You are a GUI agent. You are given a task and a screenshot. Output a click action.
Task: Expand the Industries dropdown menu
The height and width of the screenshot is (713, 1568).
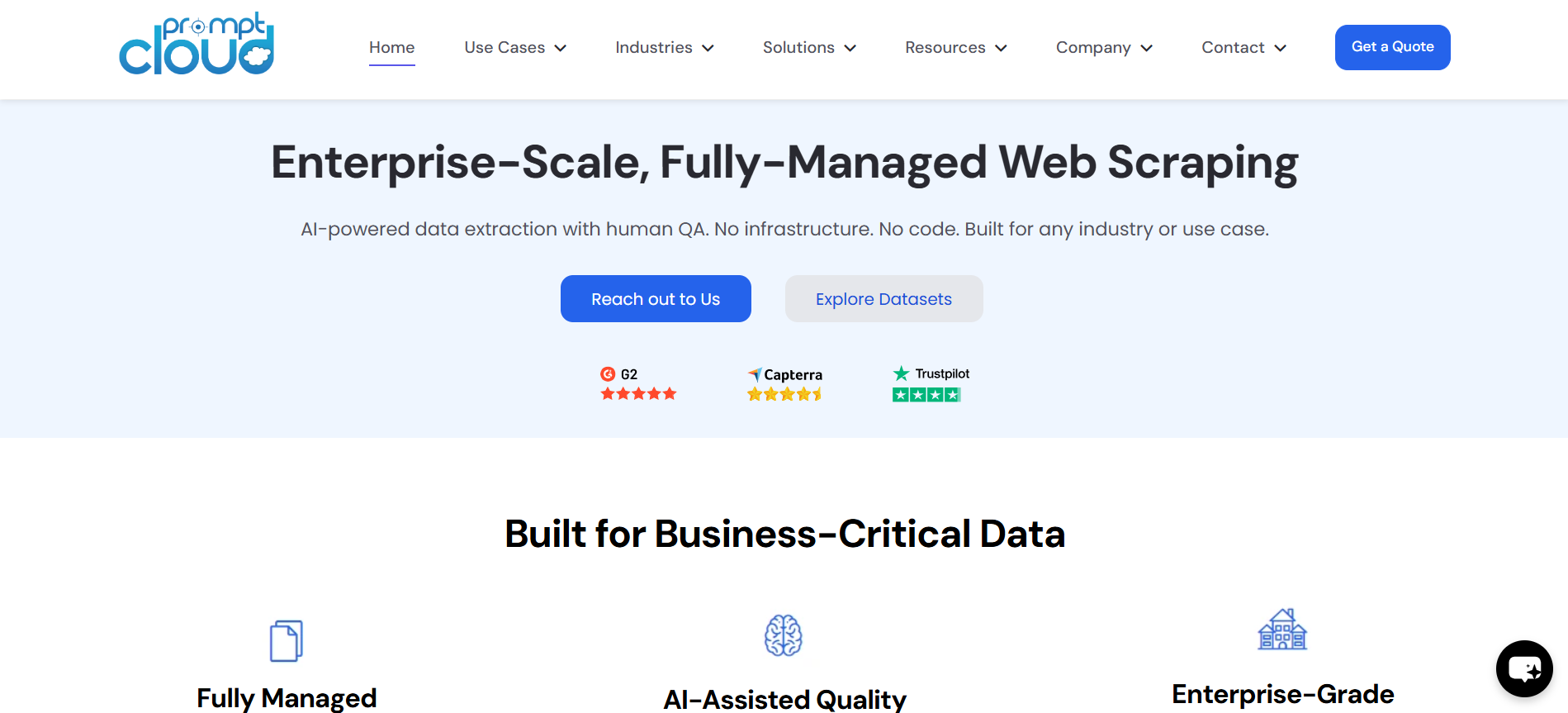664,48
